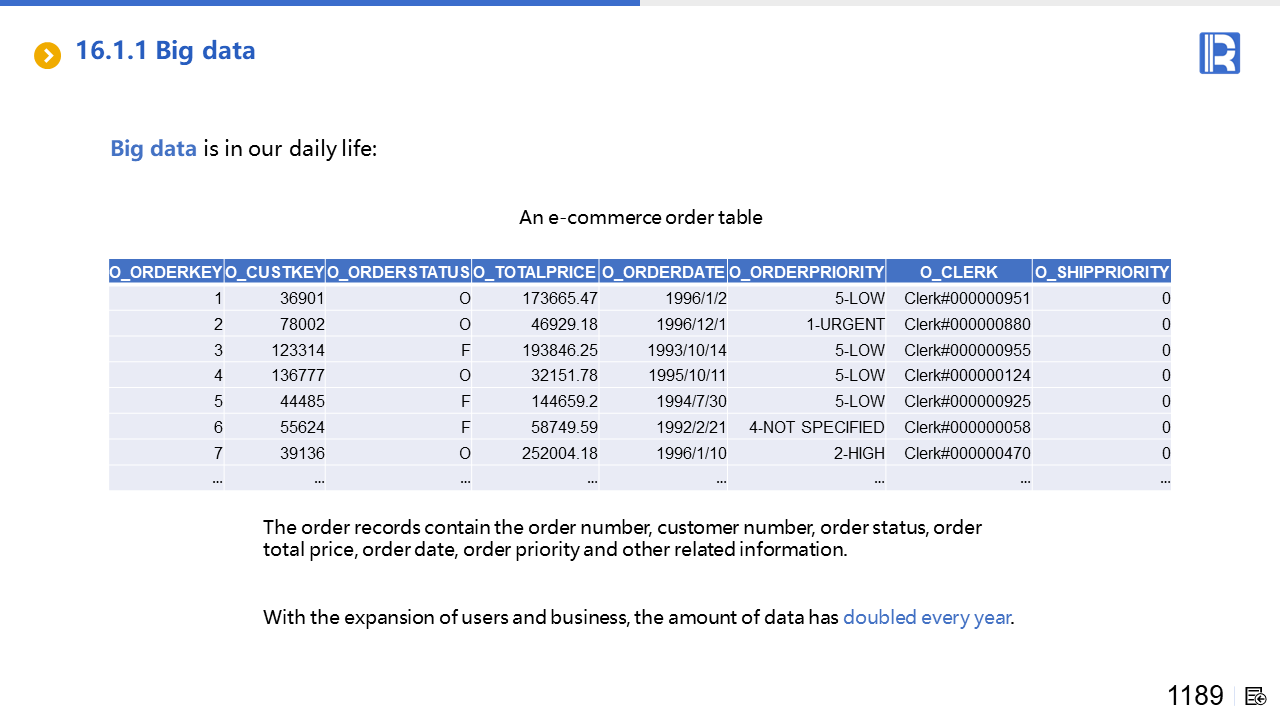Select the O_SHIPPRIORITY column header

coord(1101,272)
